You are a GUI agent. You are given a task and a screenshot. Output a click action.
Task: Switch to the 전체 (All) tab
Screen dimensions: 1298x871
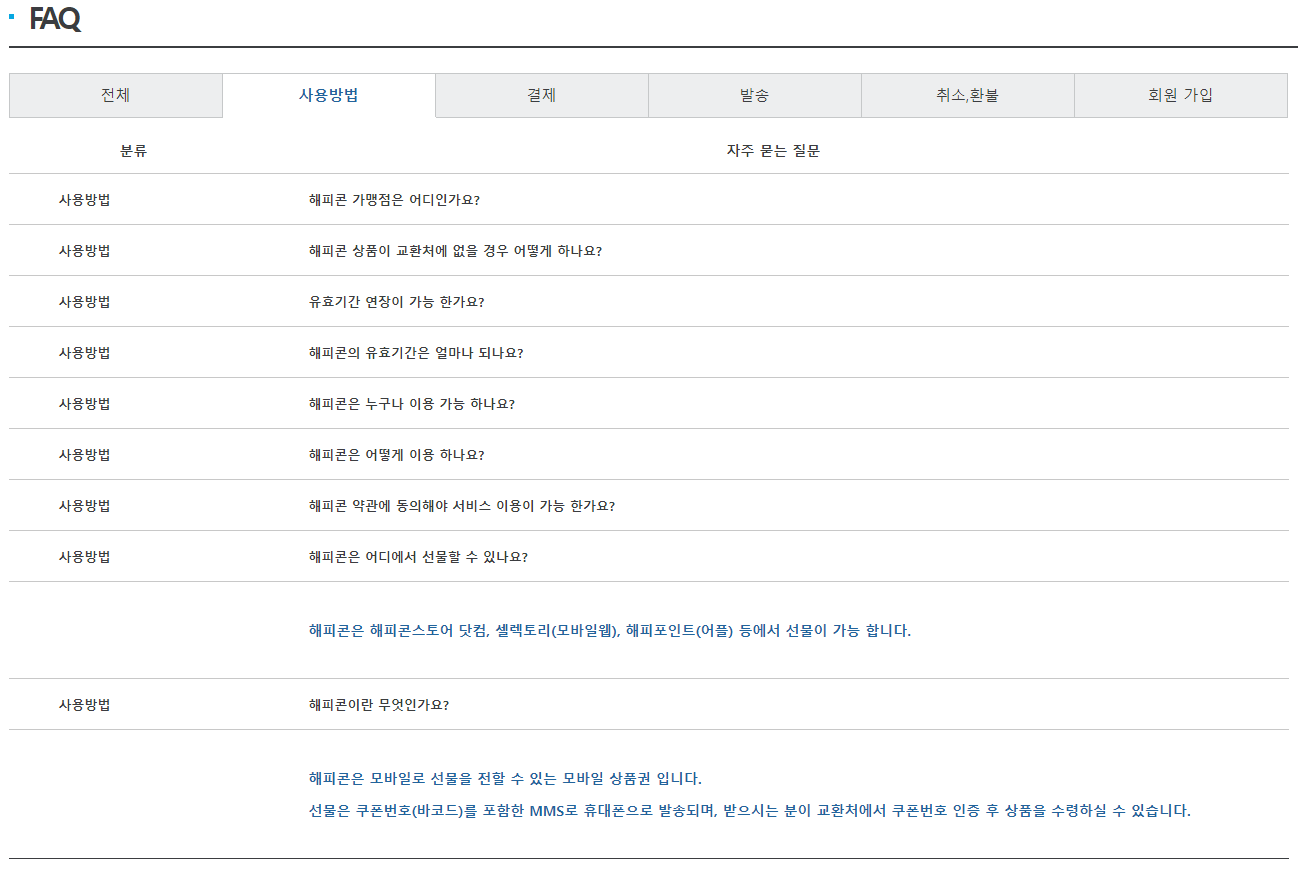pyautogui.click(x=116, y=95)
